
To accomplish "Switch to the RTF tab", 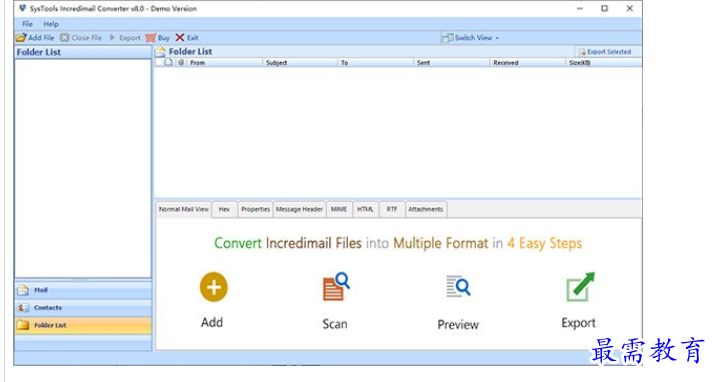I will [392, 209].
